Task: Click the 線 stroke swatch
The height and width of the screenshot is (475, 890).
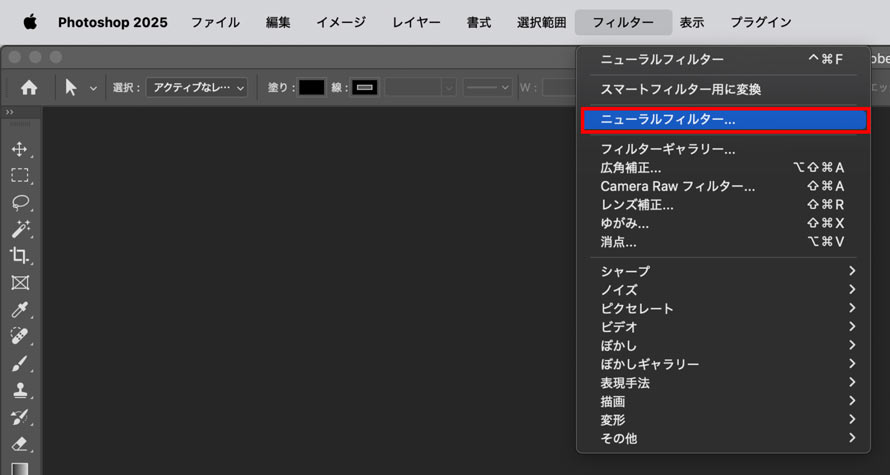Action: click(365, 87)
